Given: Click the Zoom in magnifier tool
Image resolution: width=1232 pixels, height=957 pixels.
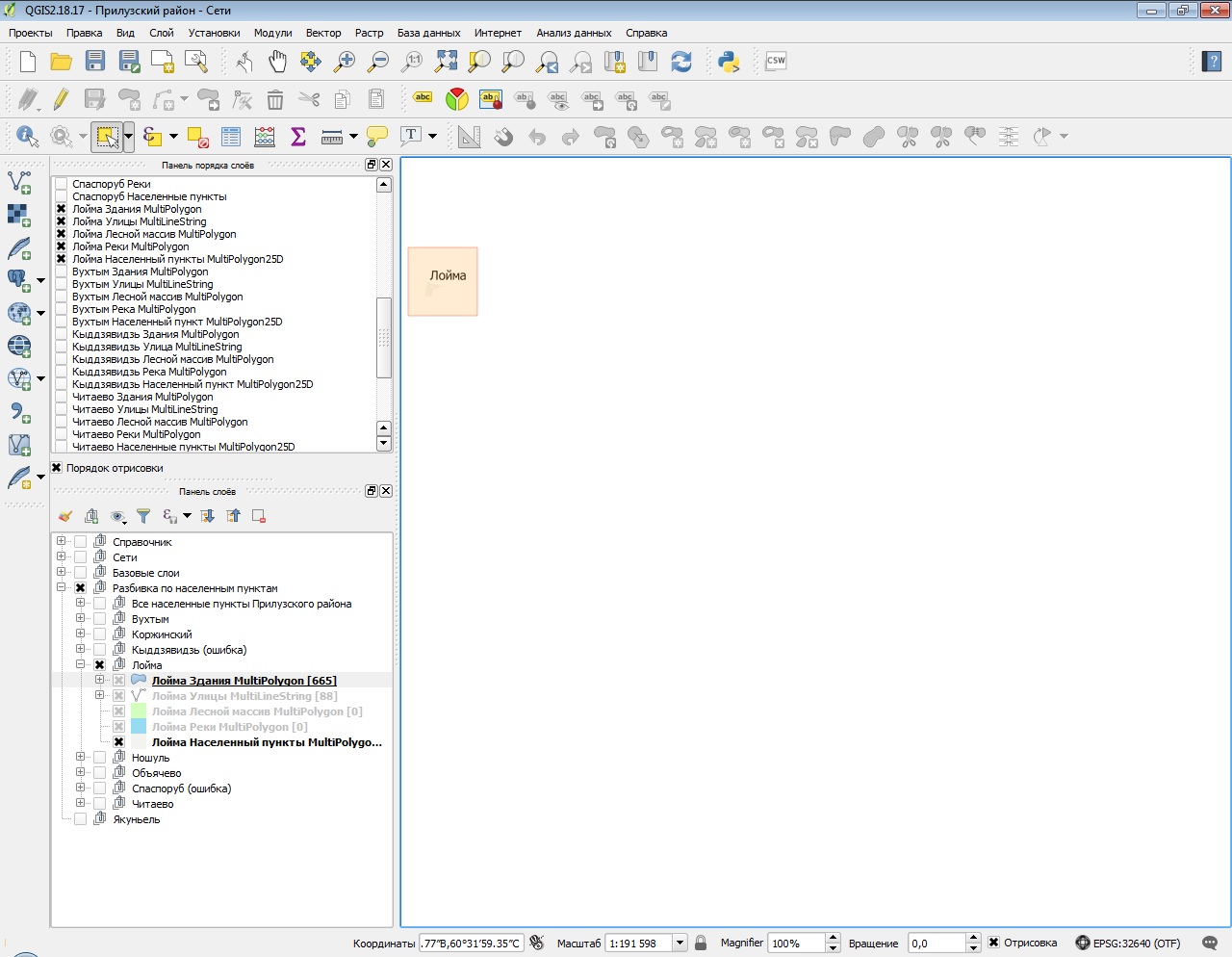Looking at the screenshot, I should click(x=344, y=62).
